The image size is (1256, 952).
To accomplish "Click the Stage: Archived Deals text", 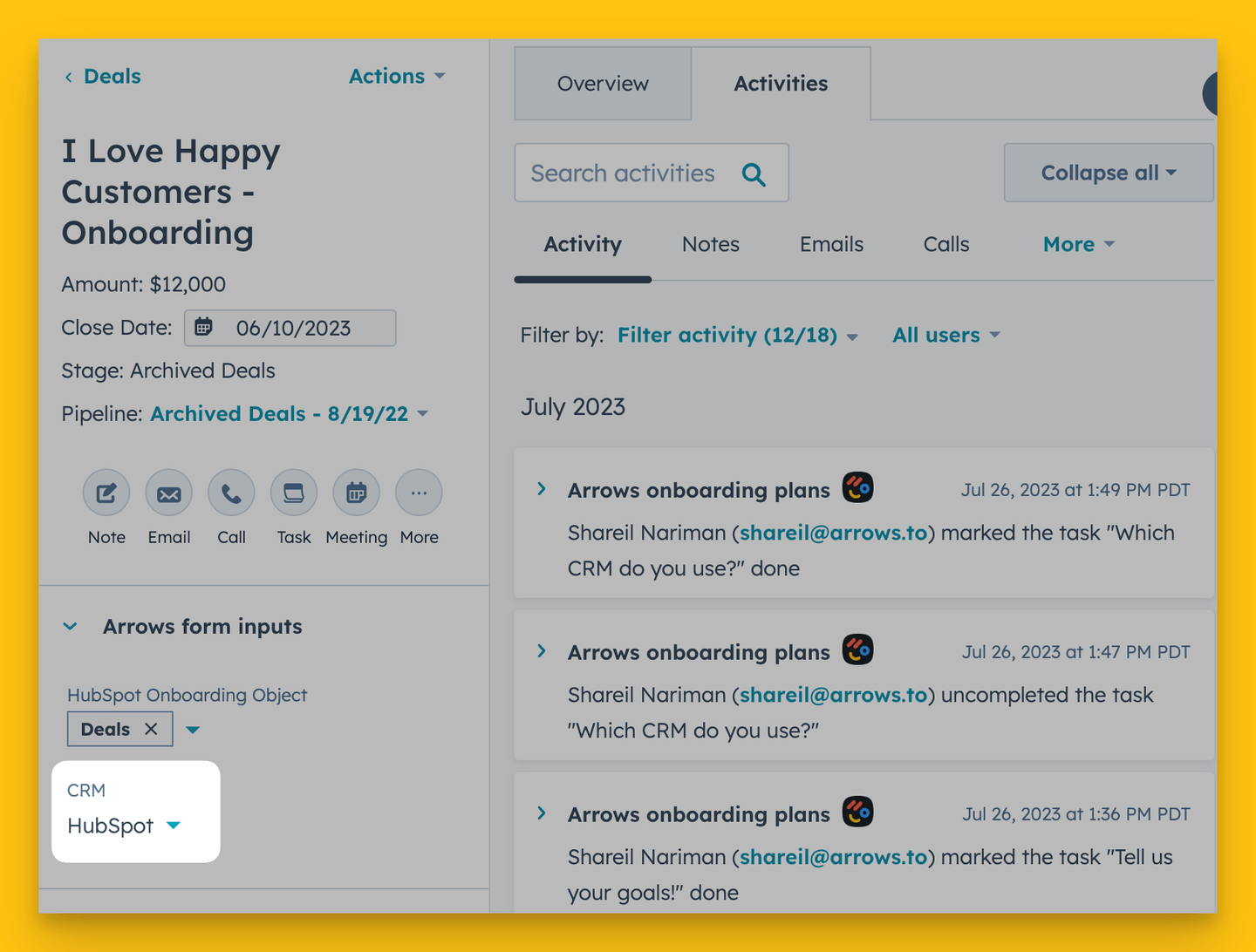I will click(168, 371).
